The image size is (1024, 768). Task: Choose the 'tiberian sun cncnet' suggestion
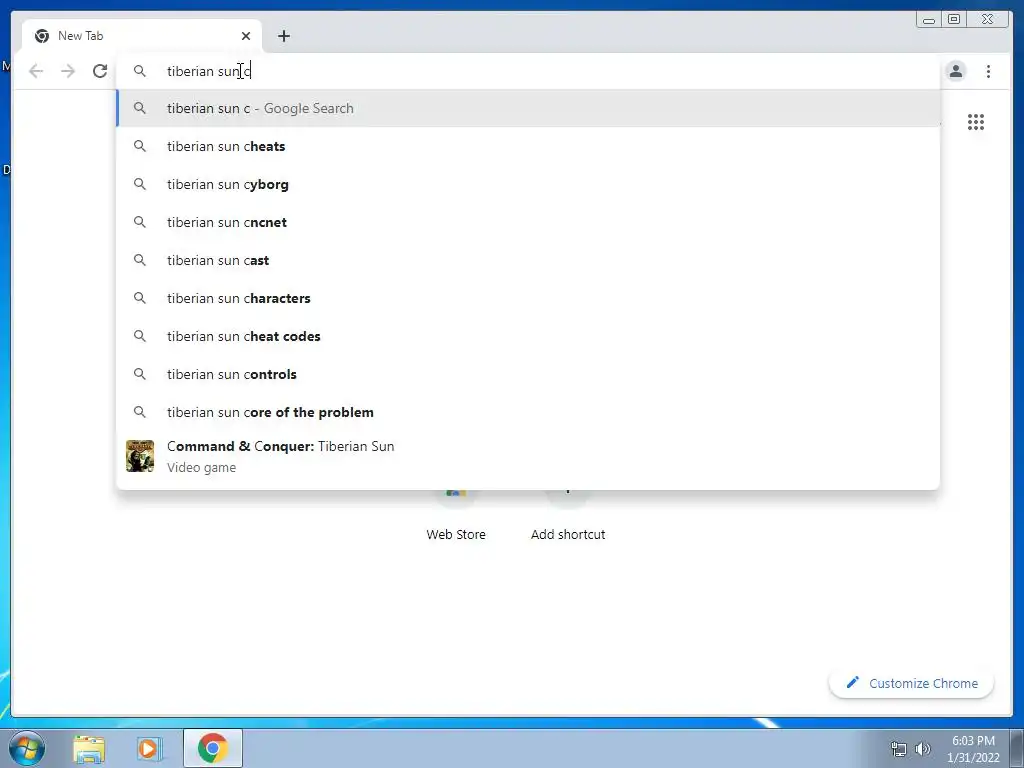point(528,222)
